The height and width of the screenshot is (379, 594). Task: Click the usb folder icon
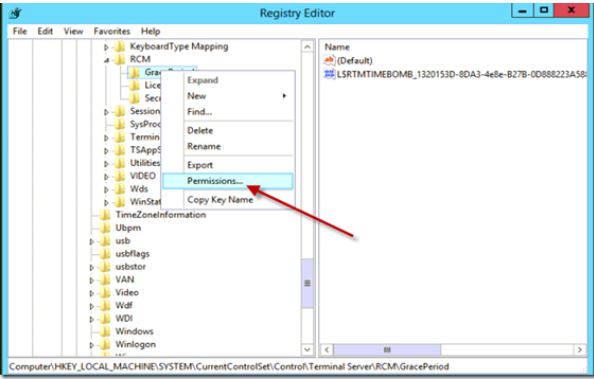[x=105, y=241]
